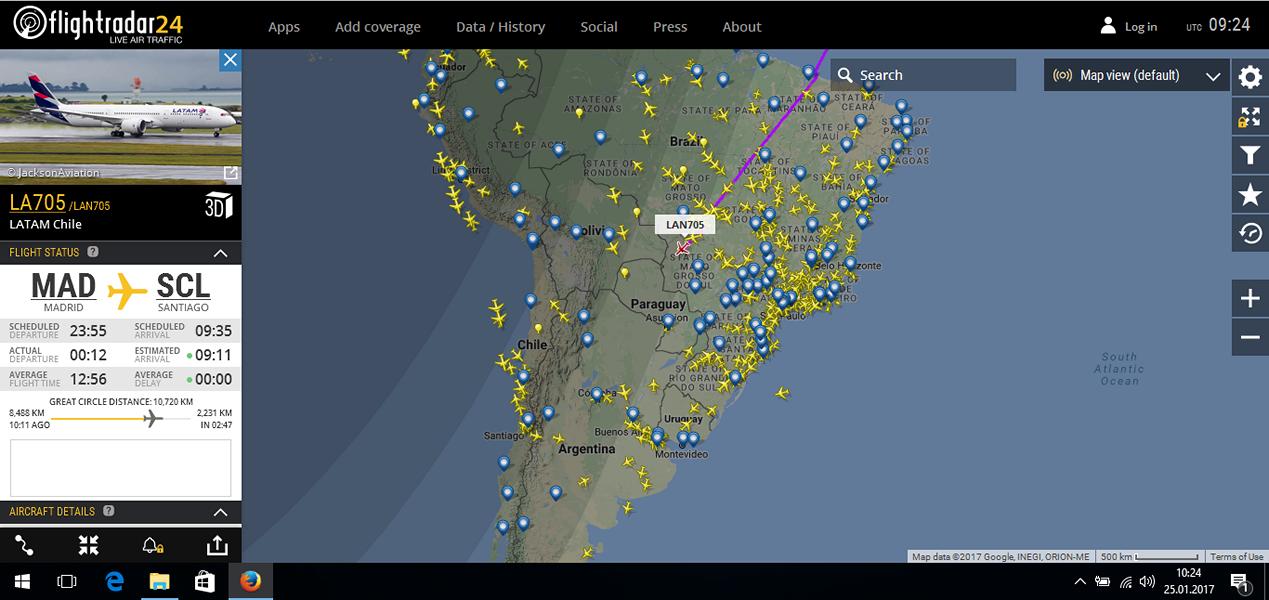Click the actual departure time 00:12
Viewport: 1269px width, 600px height.
[x=87, y=355]
